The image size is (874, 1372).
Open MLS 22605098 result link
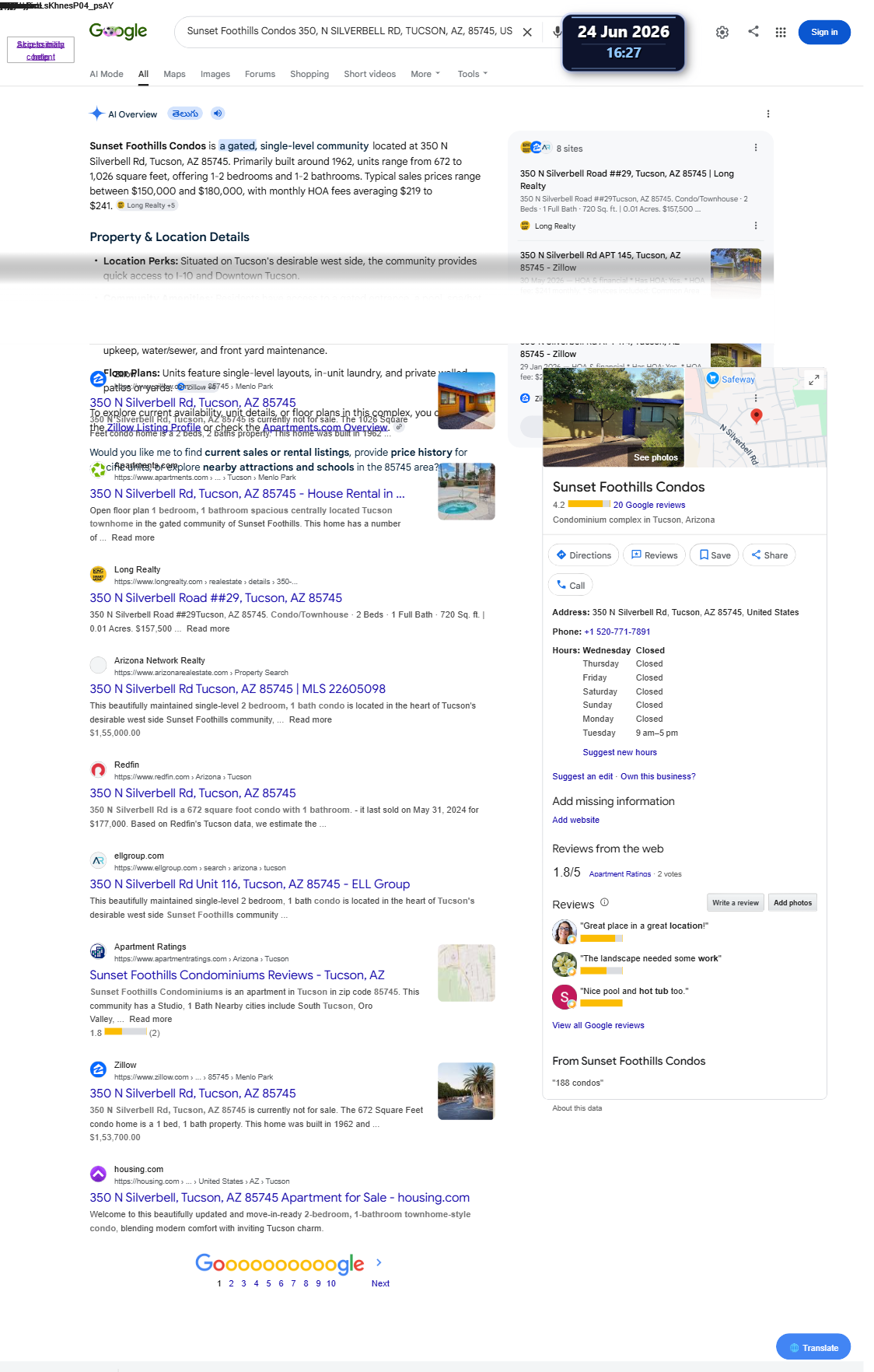click(x=238, y=688)
